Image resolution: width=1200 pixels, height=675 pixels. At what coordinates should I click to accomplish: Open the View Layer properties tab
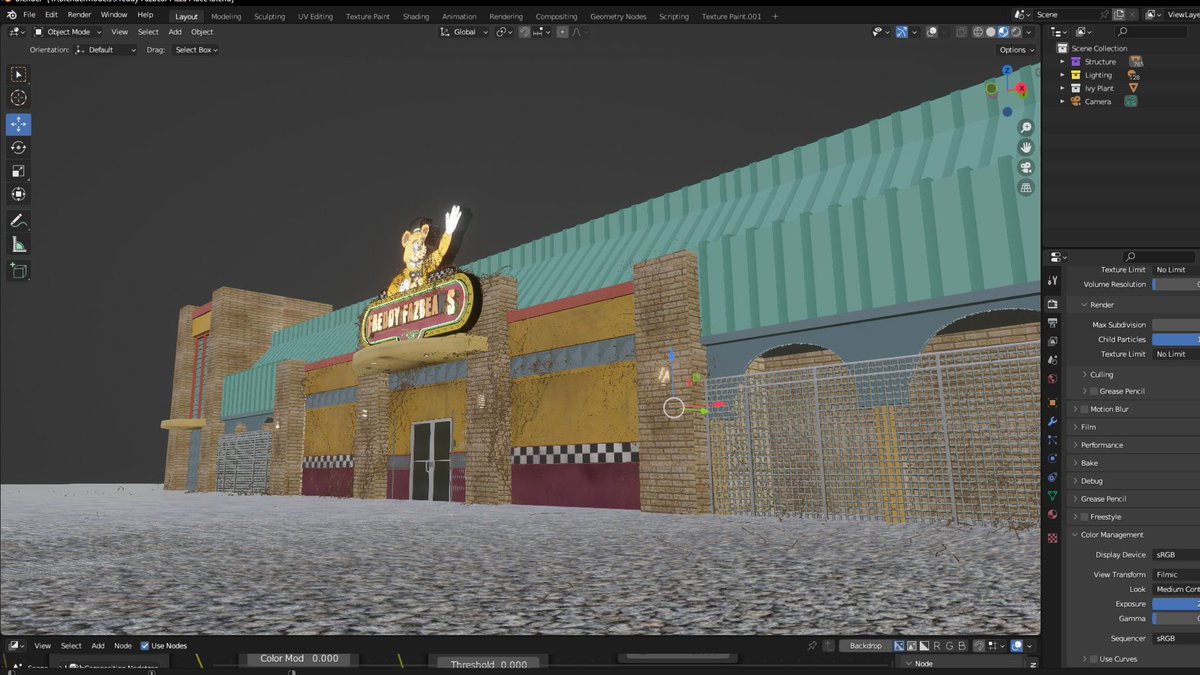1052,342
